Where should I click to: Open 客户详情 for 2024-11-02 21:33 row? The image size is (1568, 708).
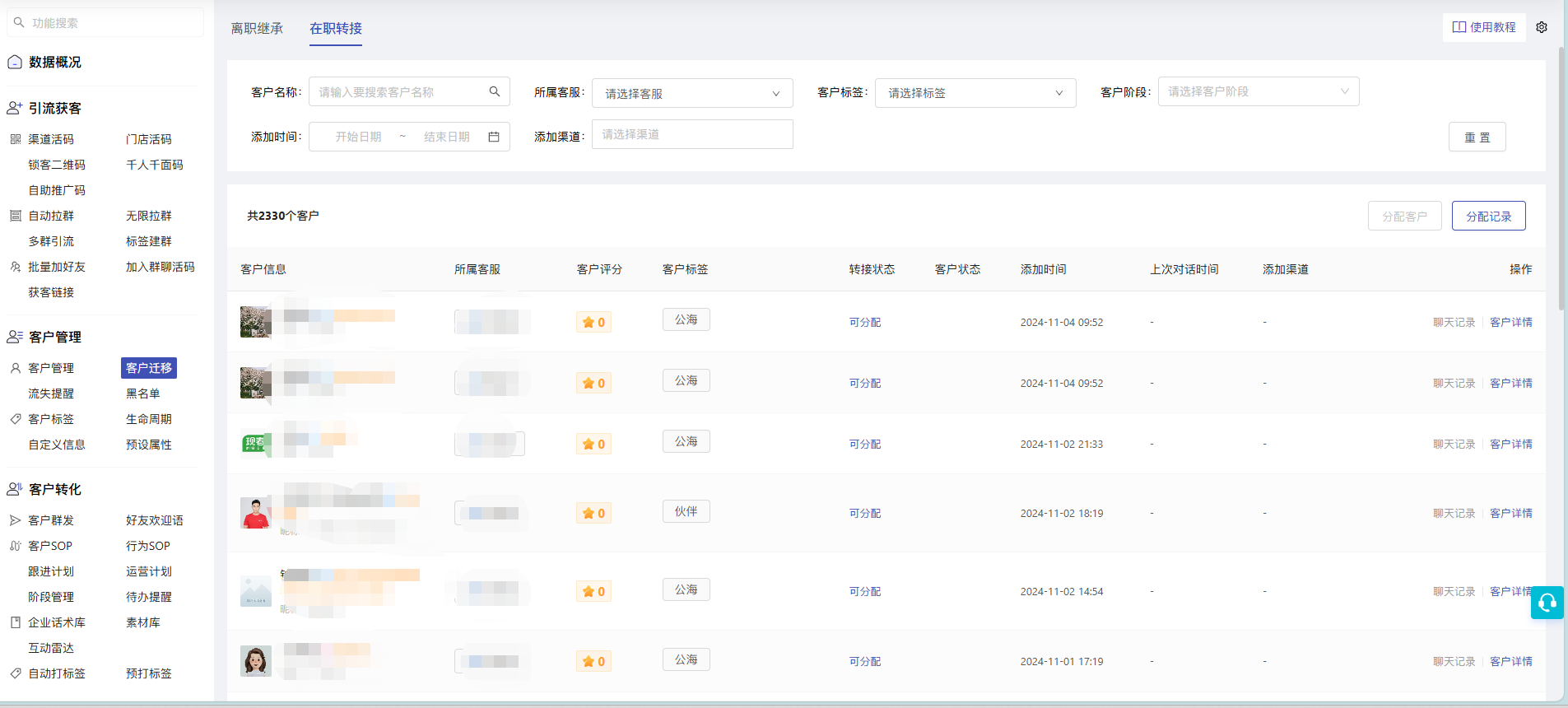[1511, 444]
